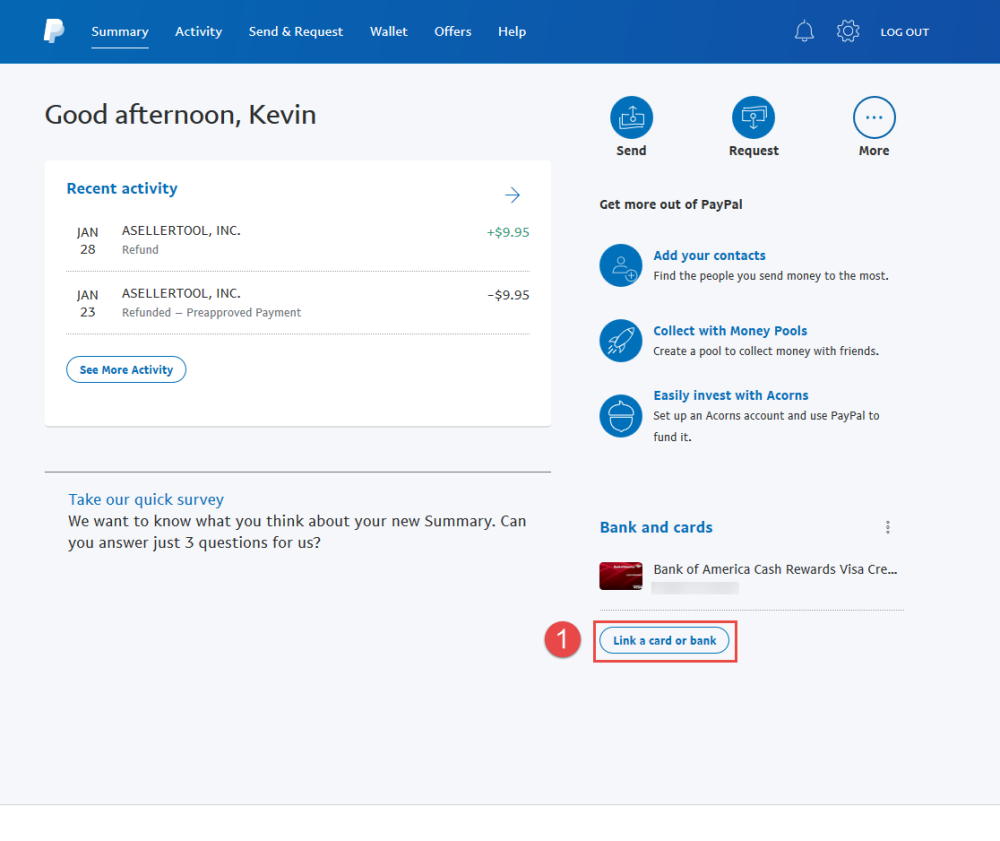The image size is (1000, 841).
Task: Open the Jan 23 ASELLERTOOL preapproved payment
Action: click(298, 303)
